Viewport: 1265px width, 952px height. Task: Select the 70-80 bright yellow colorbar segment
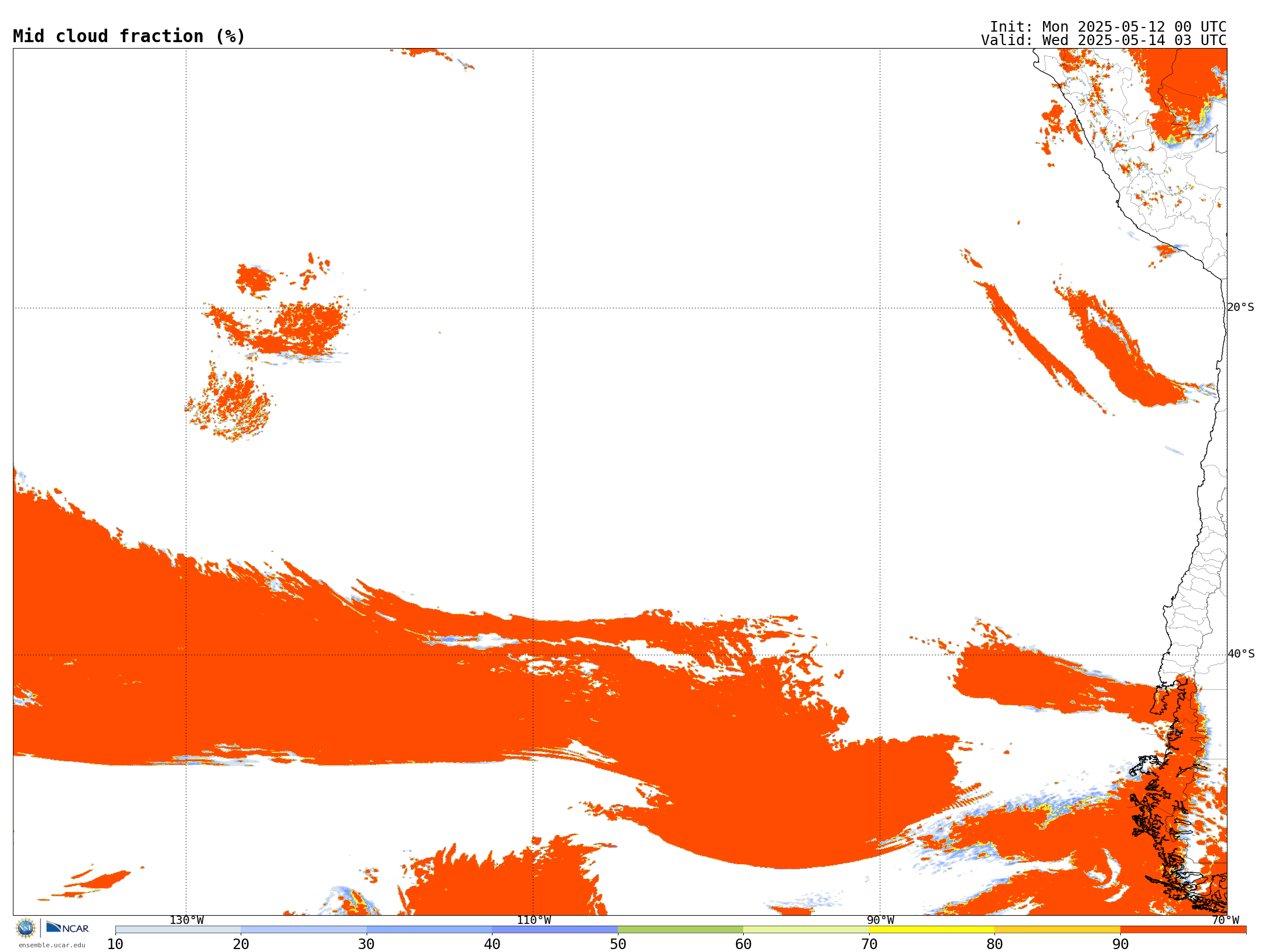tap(932, 930)
